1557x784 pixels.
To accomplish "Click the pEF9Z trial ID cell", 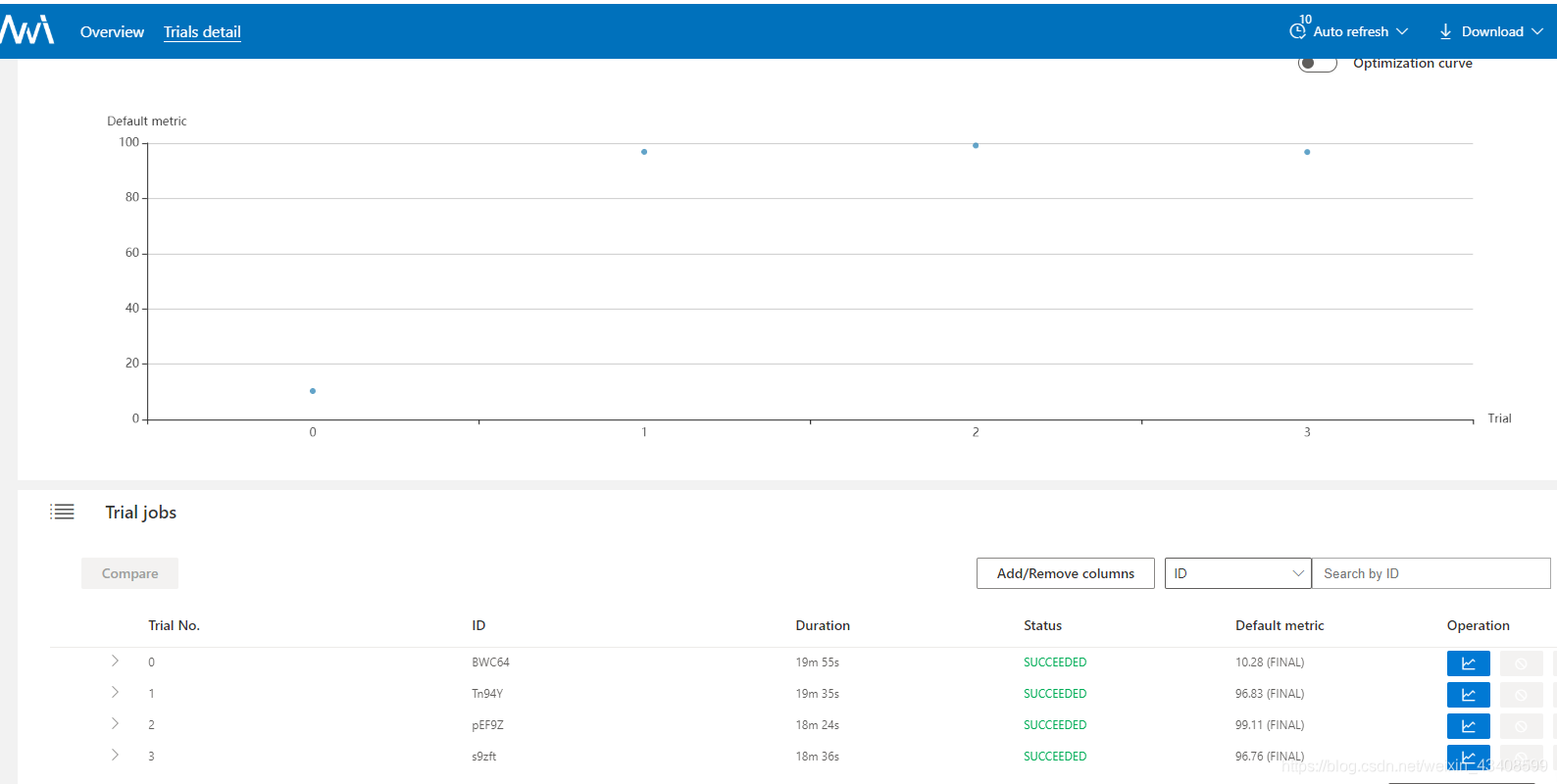I will tap(487, 725).
